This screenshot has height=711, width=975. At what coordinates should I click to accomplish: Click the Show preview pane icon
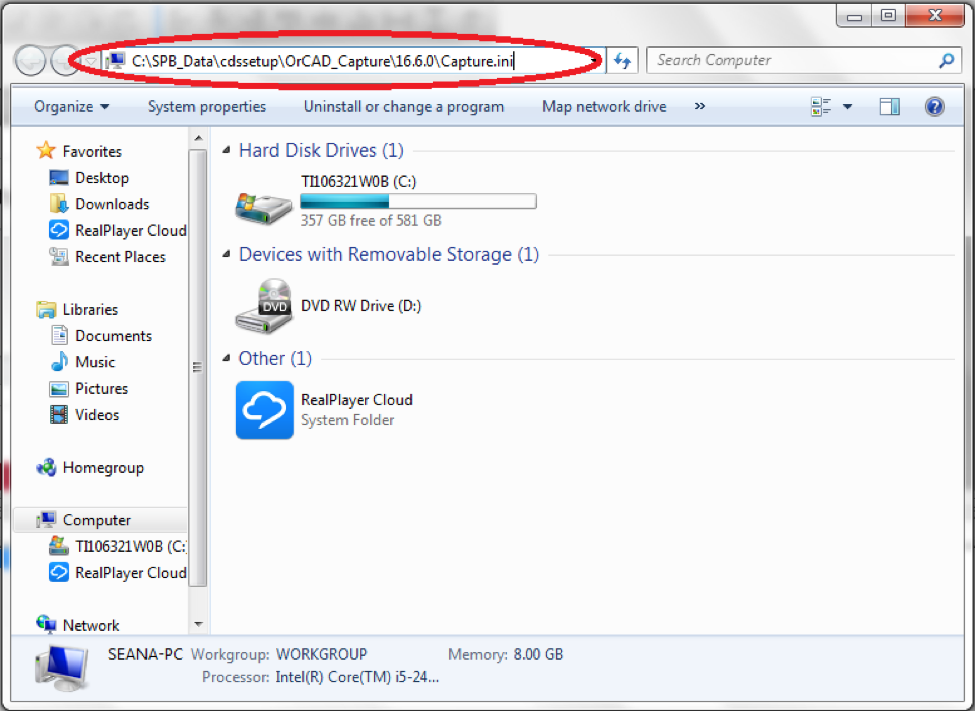pos(889,106)
